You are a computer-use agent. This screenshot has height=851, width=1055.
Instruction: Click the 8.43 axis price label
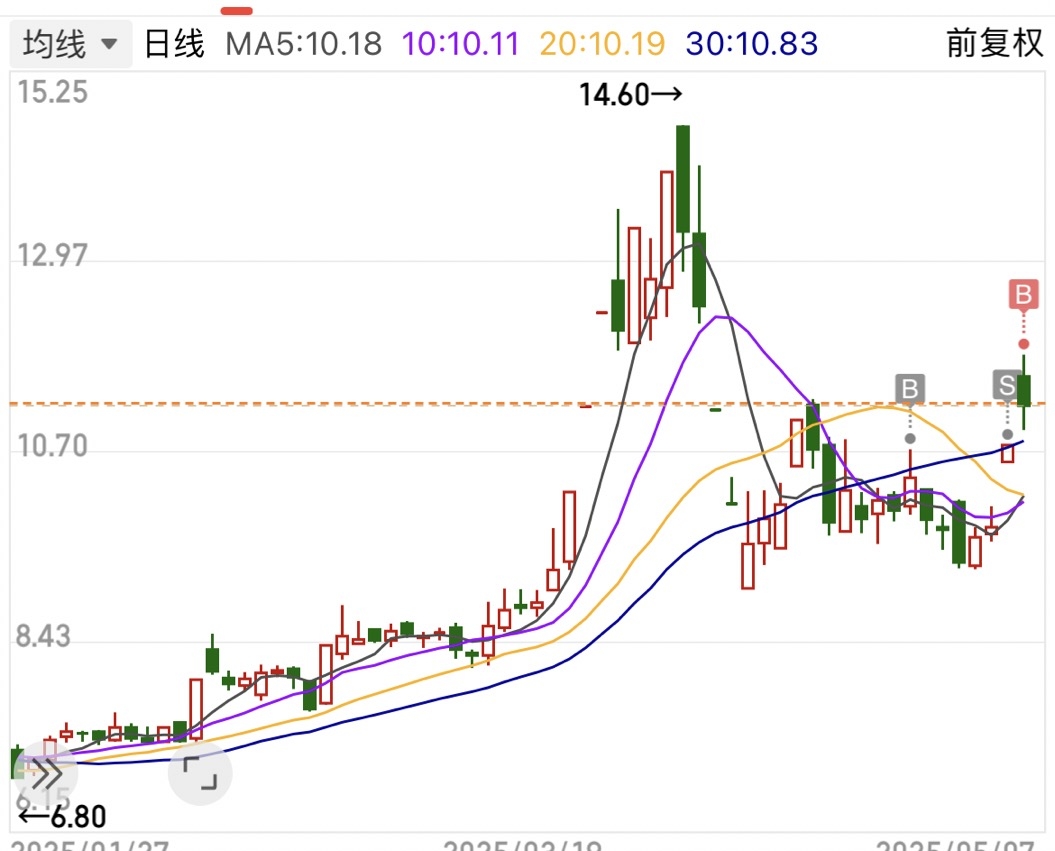(43, 636)
